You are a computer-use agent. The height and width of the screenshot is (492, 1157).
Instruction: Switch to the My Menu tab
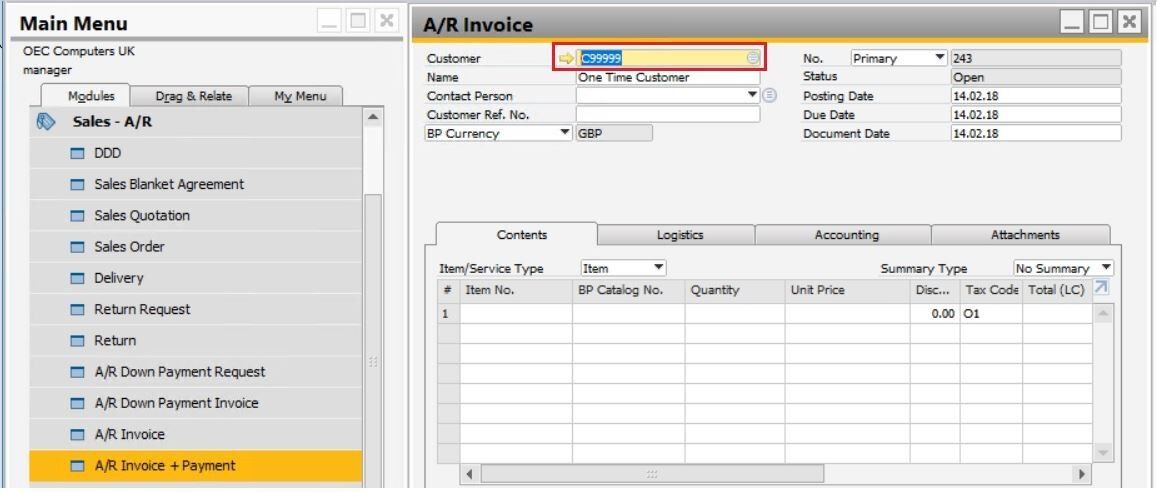[300, 96]
